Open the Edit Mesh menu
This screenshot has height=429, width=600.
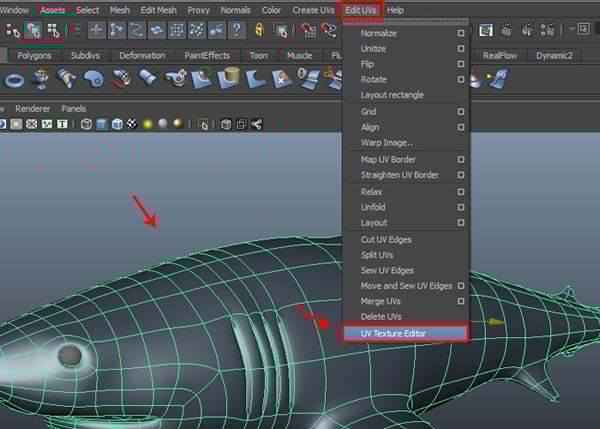click(158, 10)
